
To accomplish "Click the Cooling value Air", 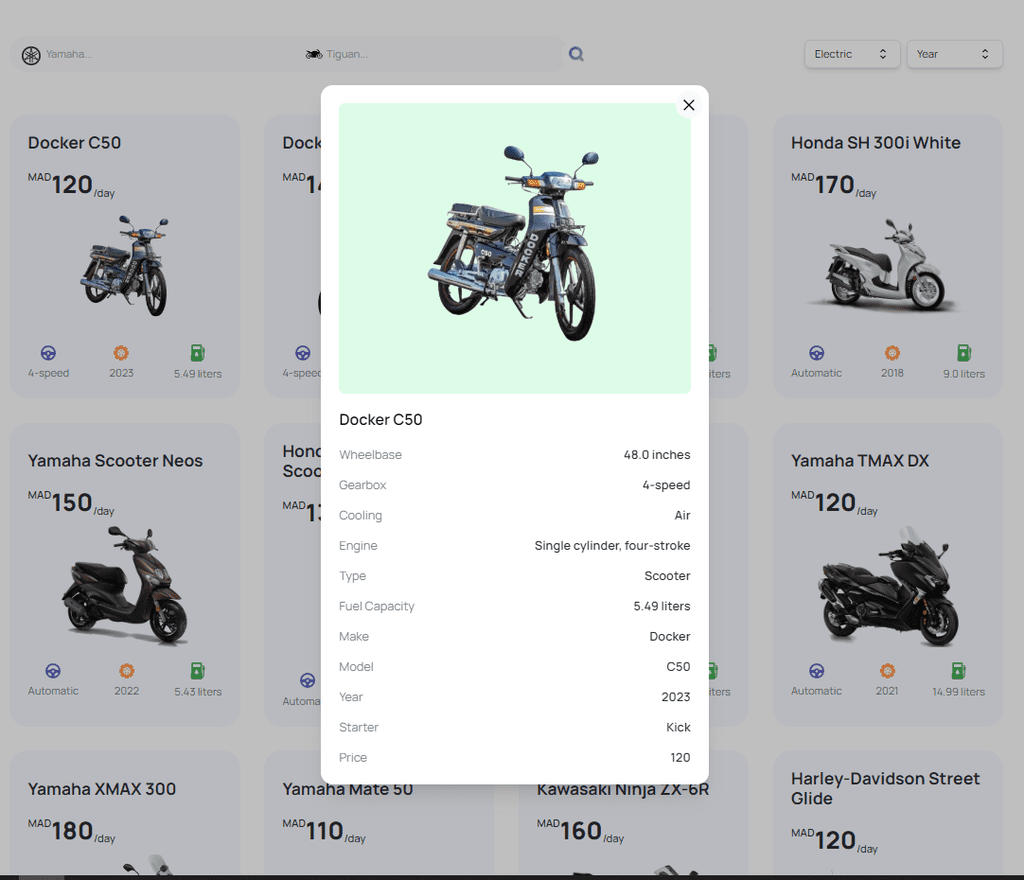I will click(682, 516).
